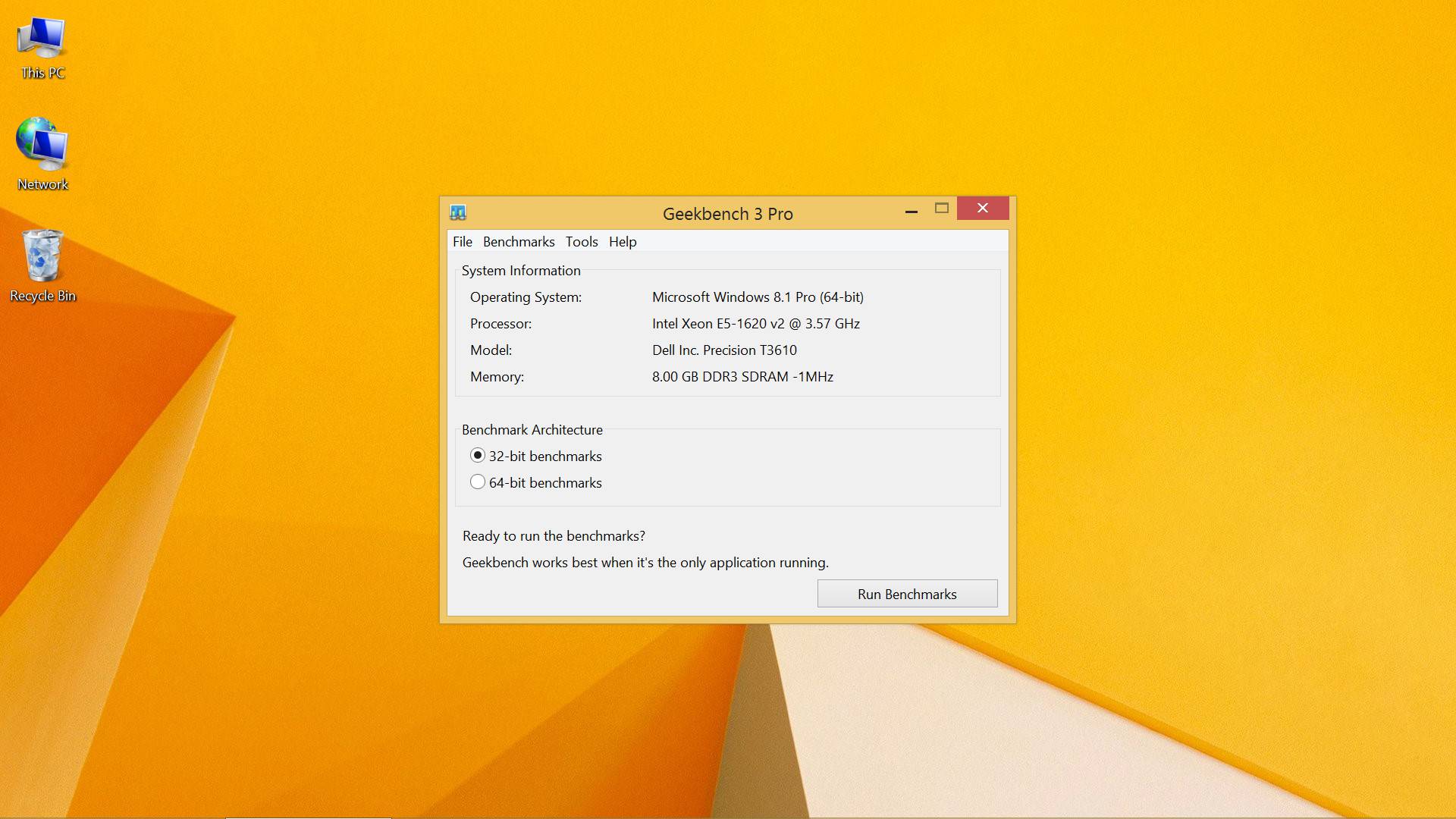1456x819 pixels.
Task: Click the 'Memory:' label
Action: click(497, 377)
